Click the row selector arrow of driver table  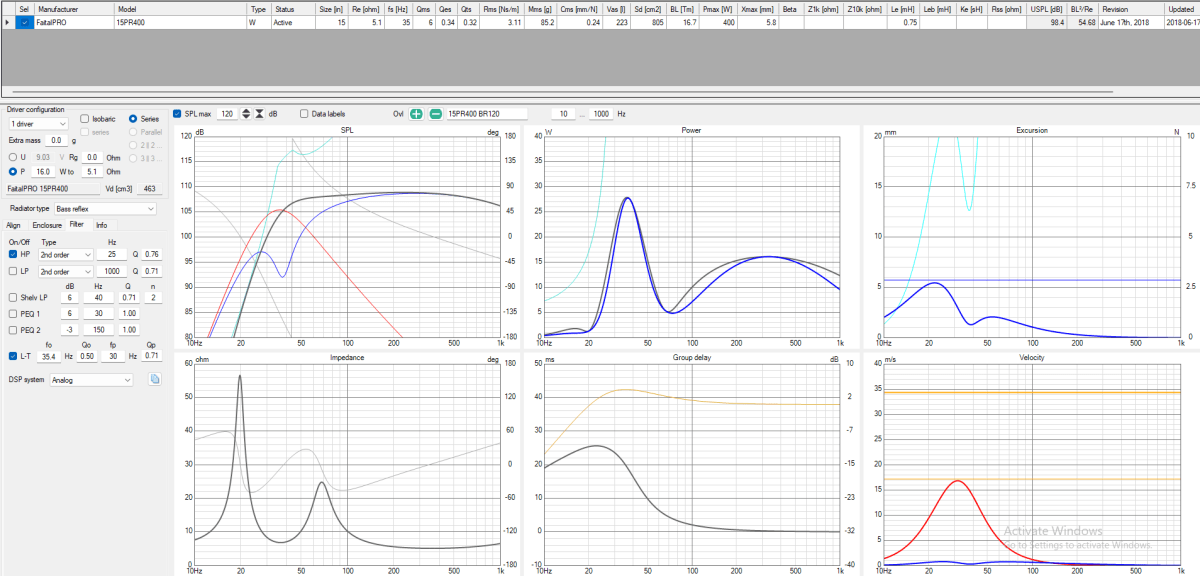[8, 21]
